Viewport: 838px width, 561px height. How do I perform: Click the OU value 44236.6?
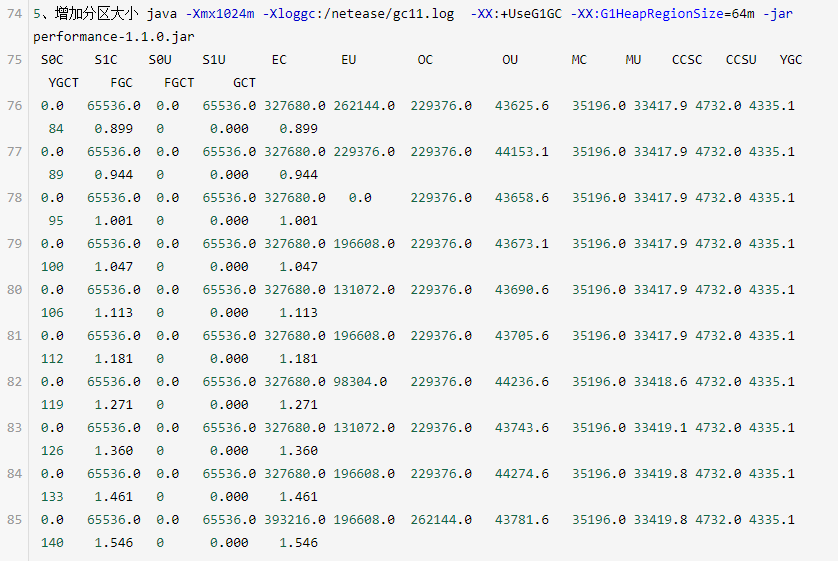pos(522,381)
